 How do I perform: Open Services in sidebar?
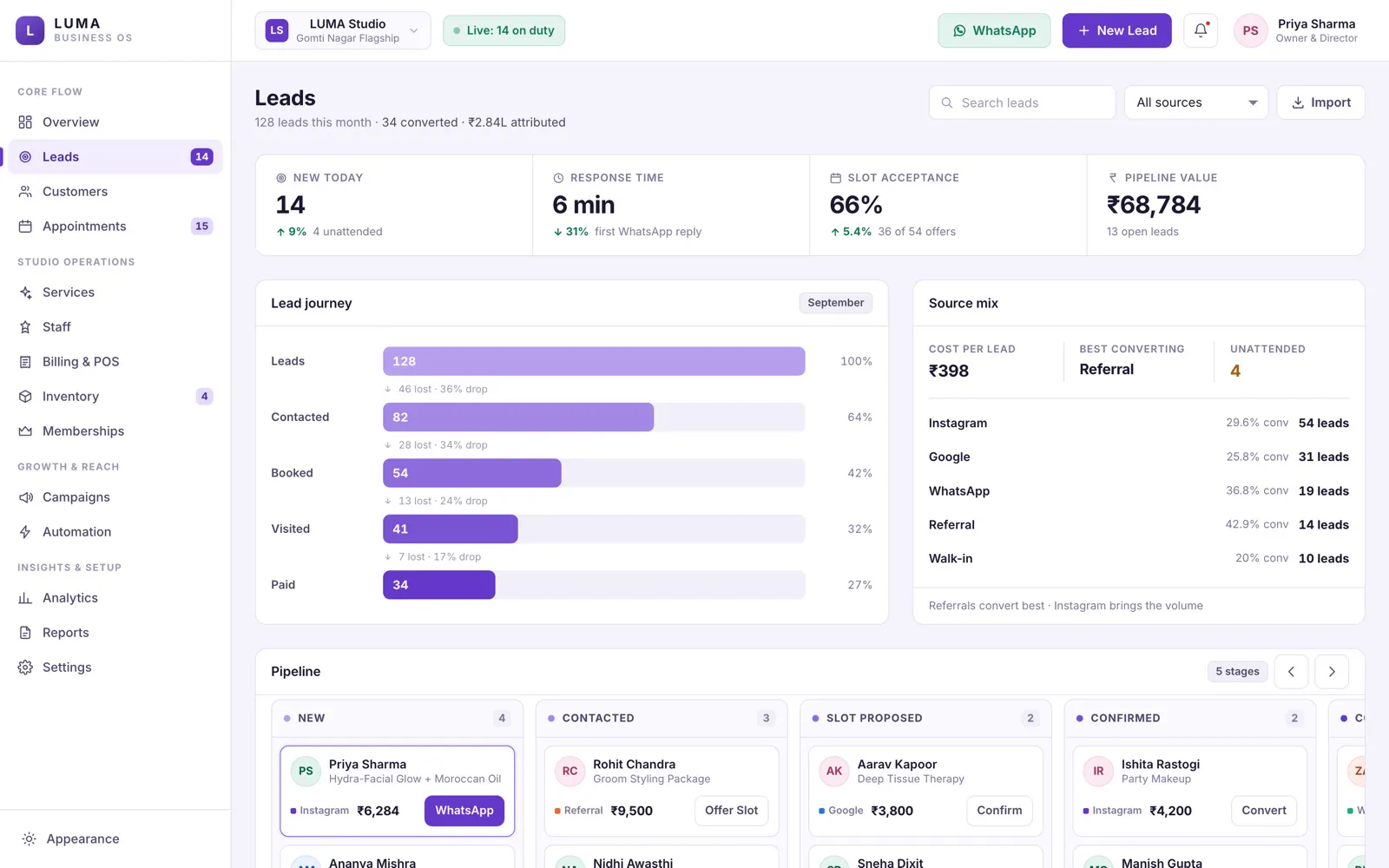(x=115, y=293)
